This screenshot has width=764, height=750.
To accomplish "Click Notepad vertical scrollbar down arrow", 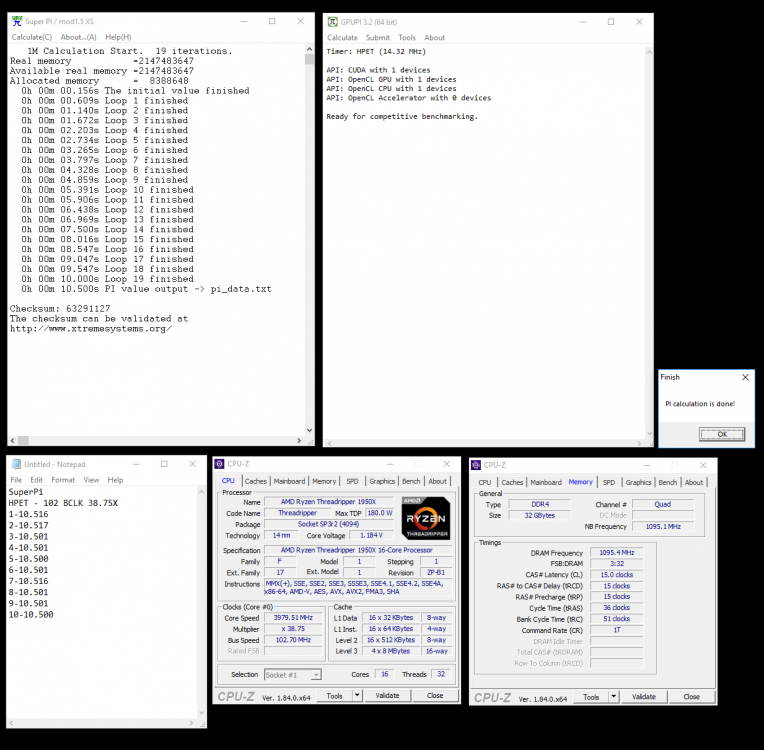I will pos(201,713).
